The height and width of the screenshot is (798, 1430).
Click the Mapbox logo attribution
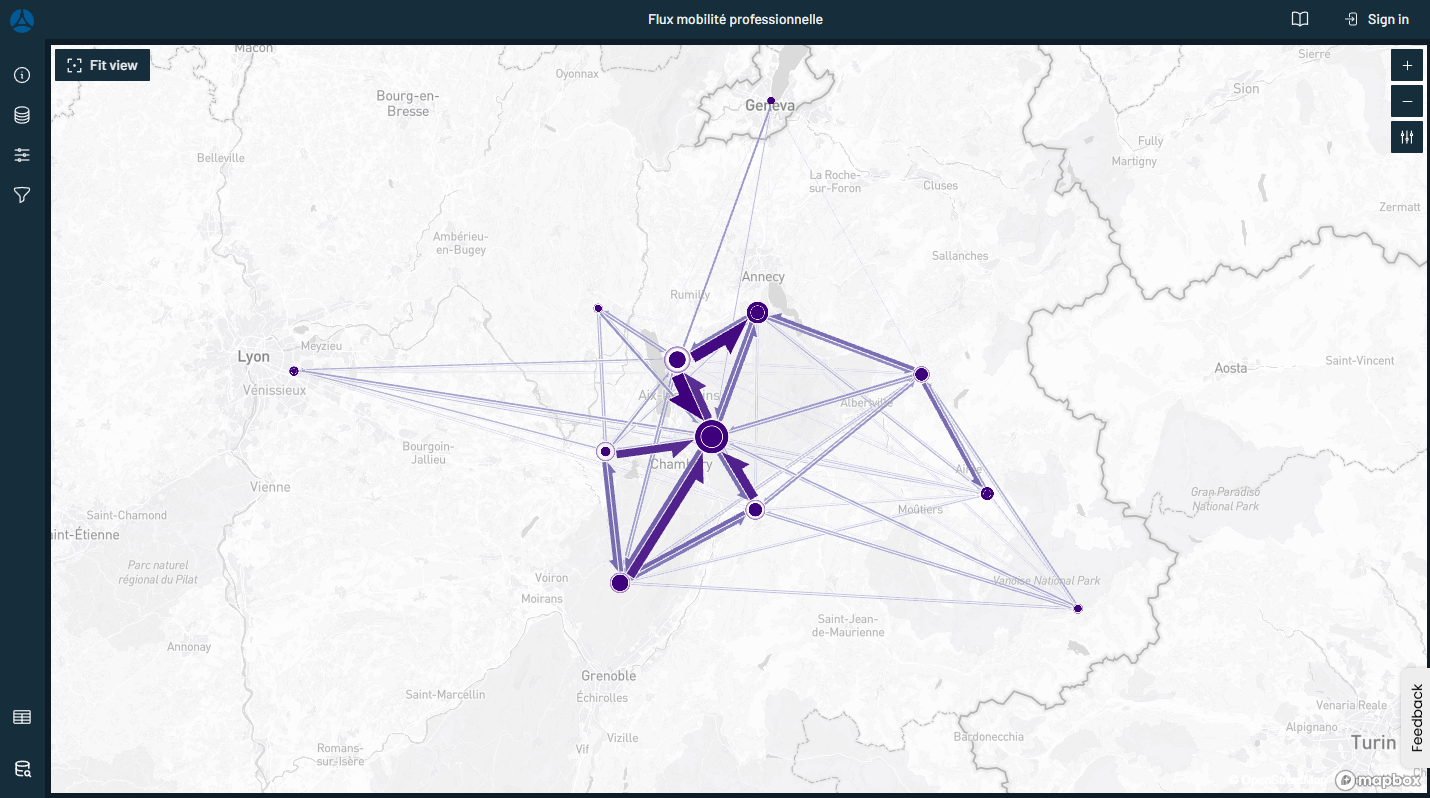tap(1378, 780)
